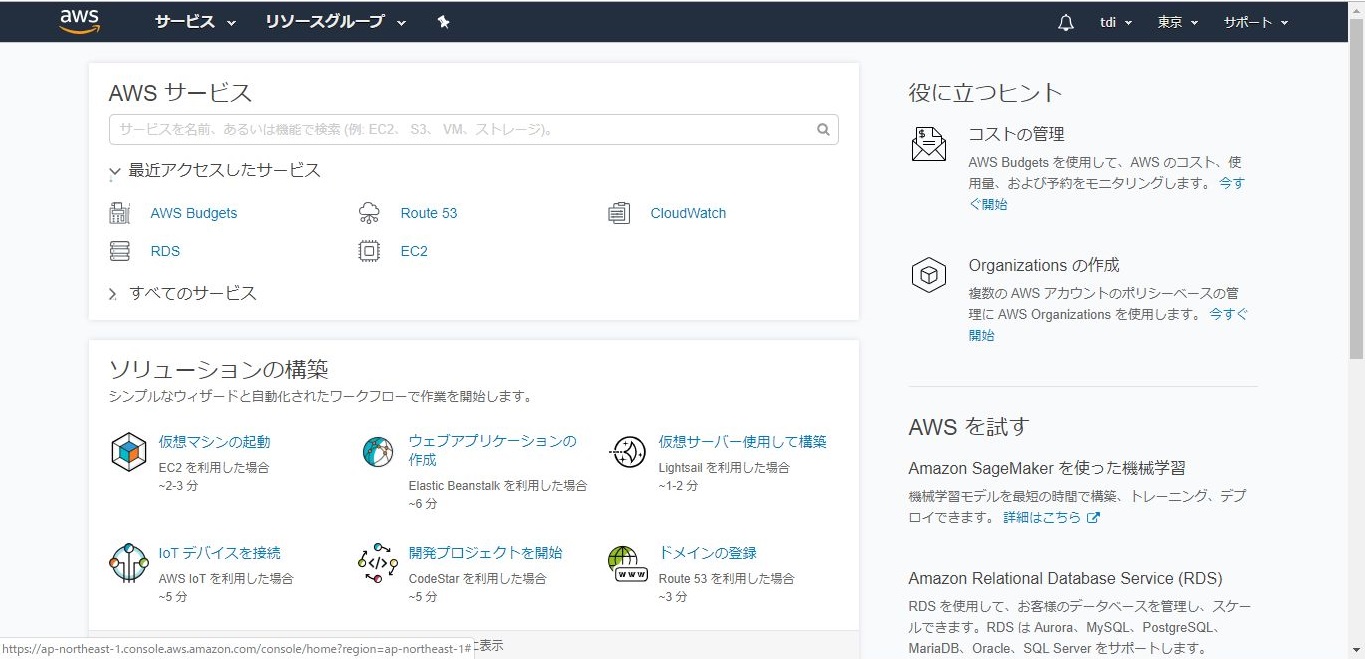Open the notifications bell icon
The image size is (1365, 659).
(1065, 22)
